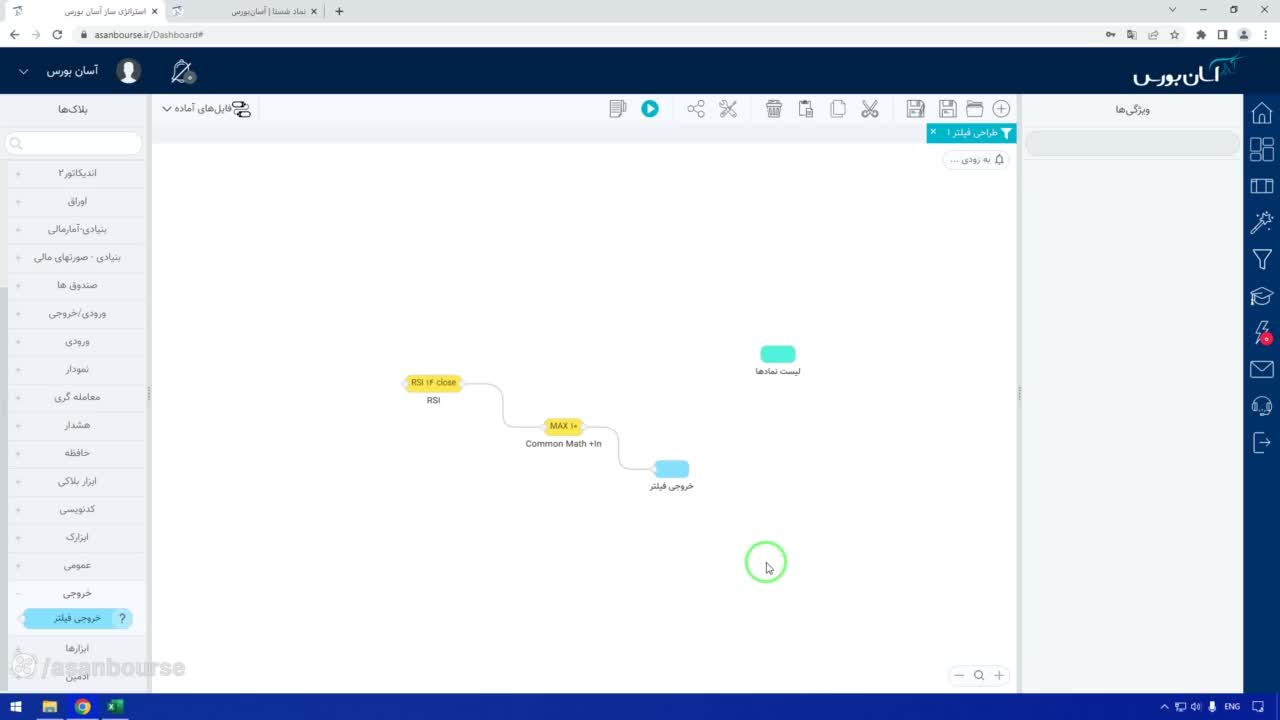Image resolution: width=1280 pixels, height=720 pixels.
Task: Click the blocks search input field
Action: 74,143
